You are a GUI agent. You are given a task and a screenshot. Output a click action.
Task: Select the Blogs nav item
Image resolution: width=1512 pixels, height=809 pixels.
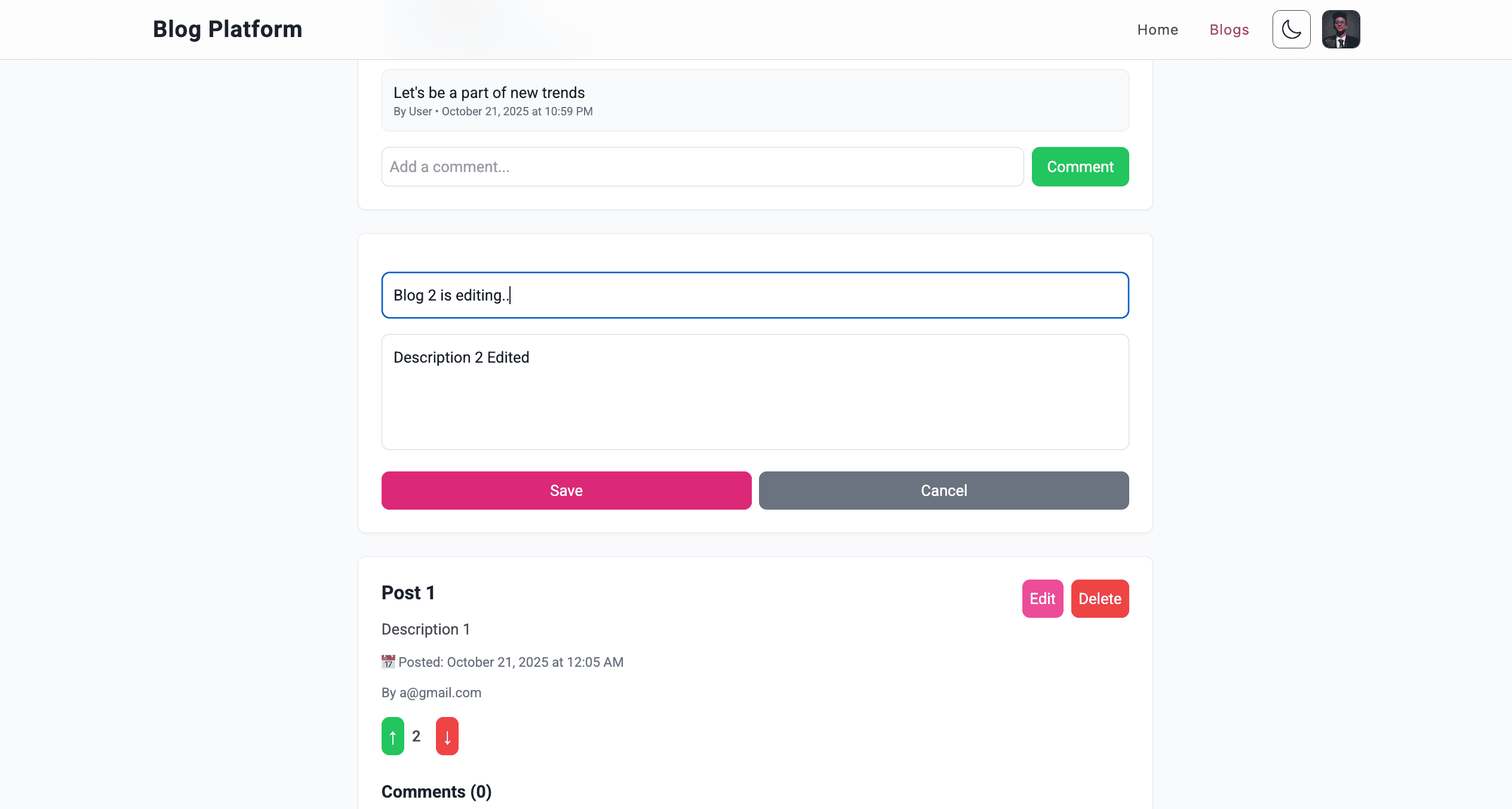[x=1229, y=29]
